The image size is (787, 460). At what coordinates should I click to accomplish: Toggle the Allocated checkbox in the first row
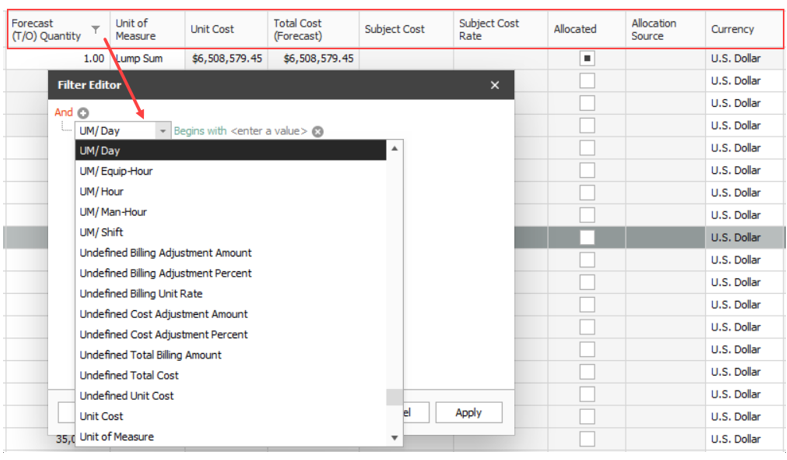tap(587, 59)
